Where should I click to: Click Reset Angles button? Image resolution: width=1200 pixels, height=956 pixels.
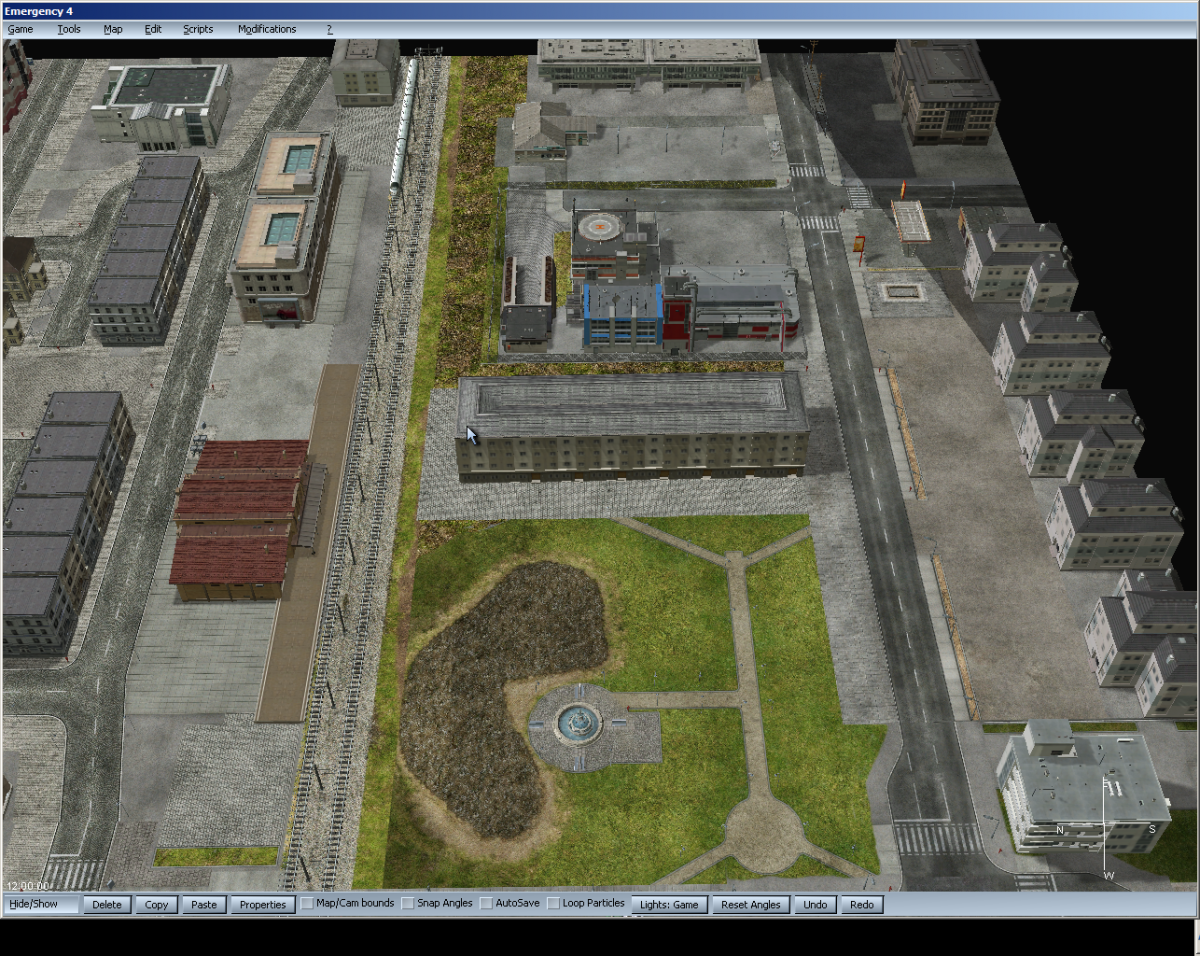click(x=751, y=904)
